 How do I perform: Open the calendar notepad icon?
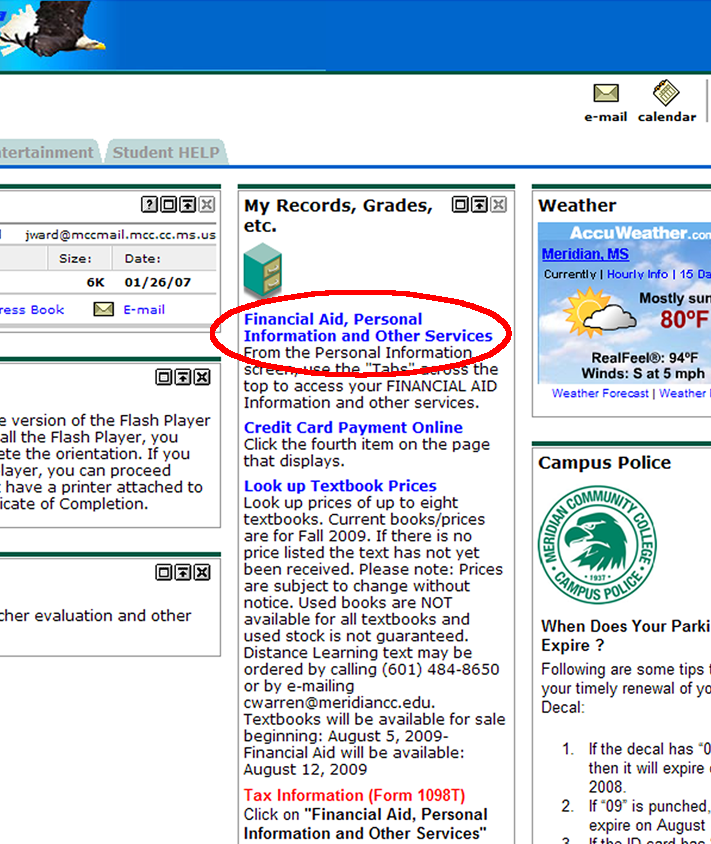click(x=666, y=94)
